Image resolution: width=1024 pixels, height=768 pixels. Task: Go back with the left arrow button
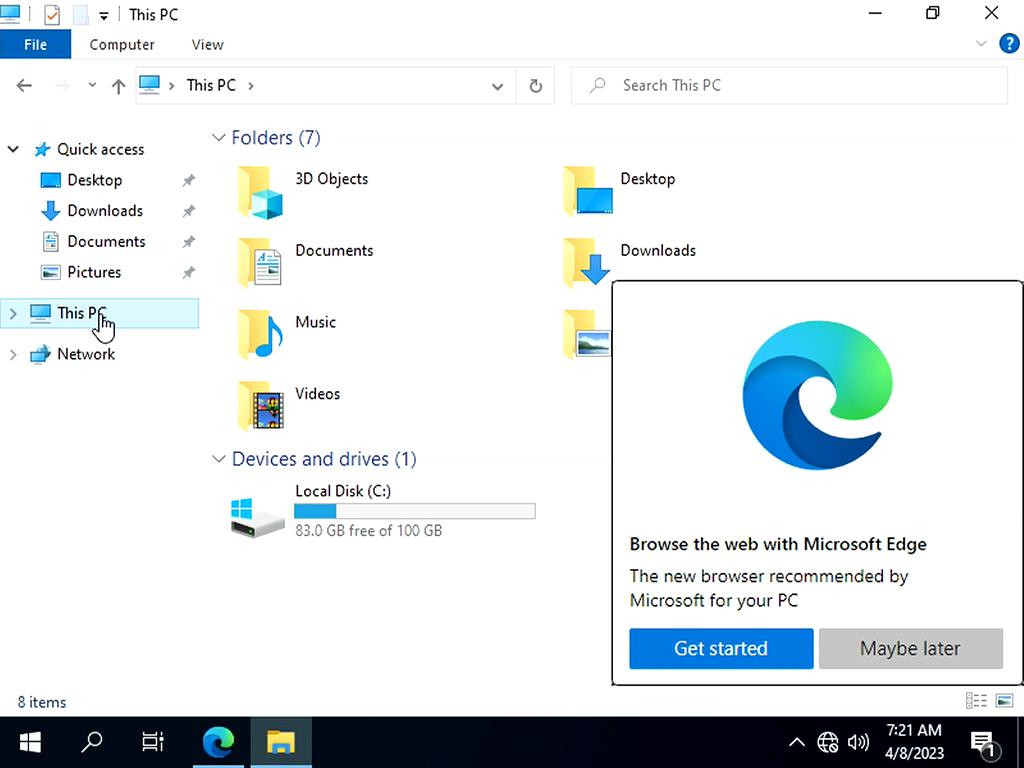coord(24,86)
